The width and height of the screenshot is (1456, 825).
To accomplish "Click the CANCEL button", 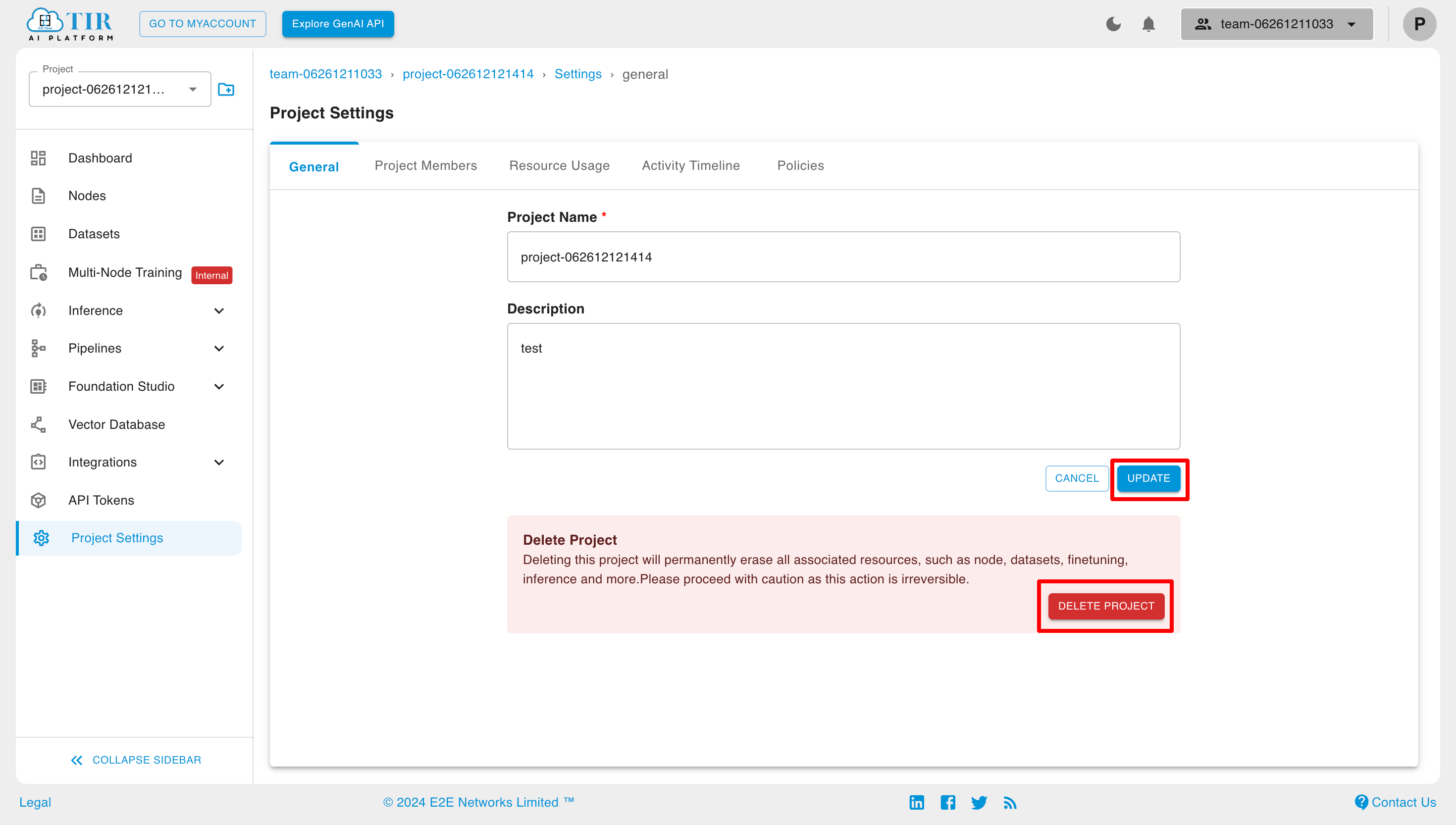I will click(x=1077, y=478).
